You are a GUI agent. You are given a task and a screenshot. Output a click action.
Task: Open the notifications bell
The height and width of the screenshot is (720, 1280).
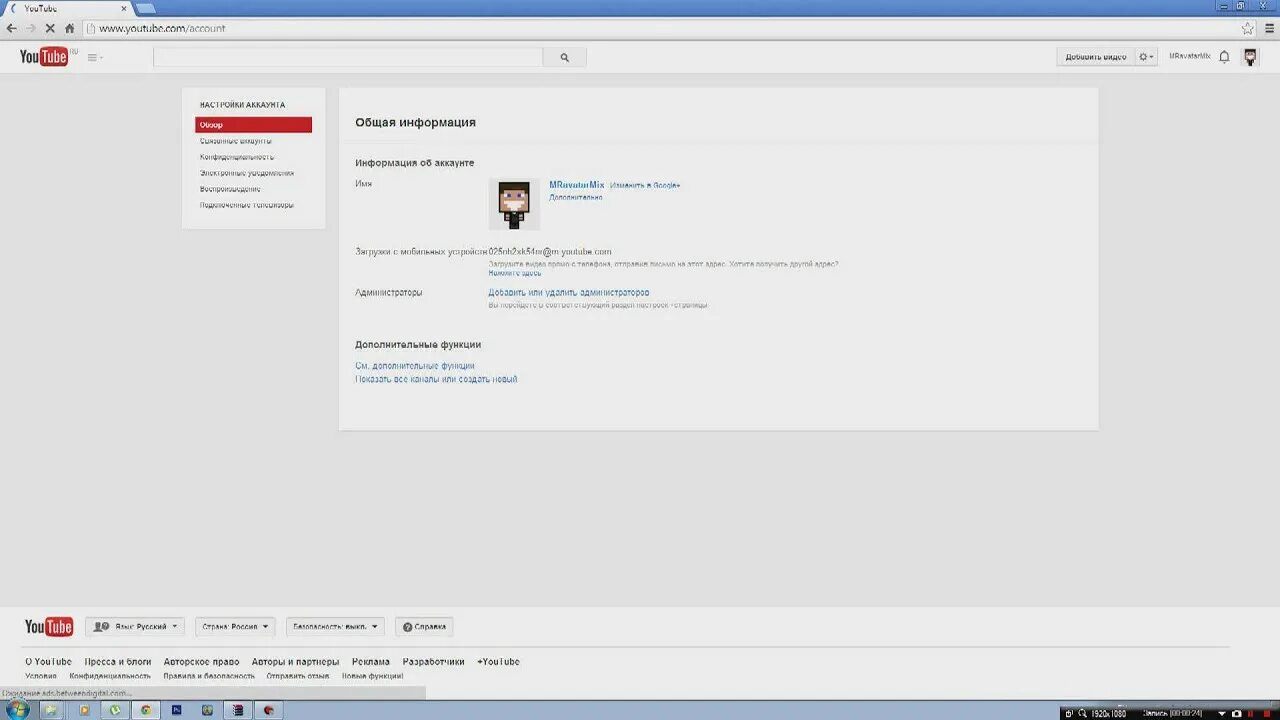coord(1224,57)
